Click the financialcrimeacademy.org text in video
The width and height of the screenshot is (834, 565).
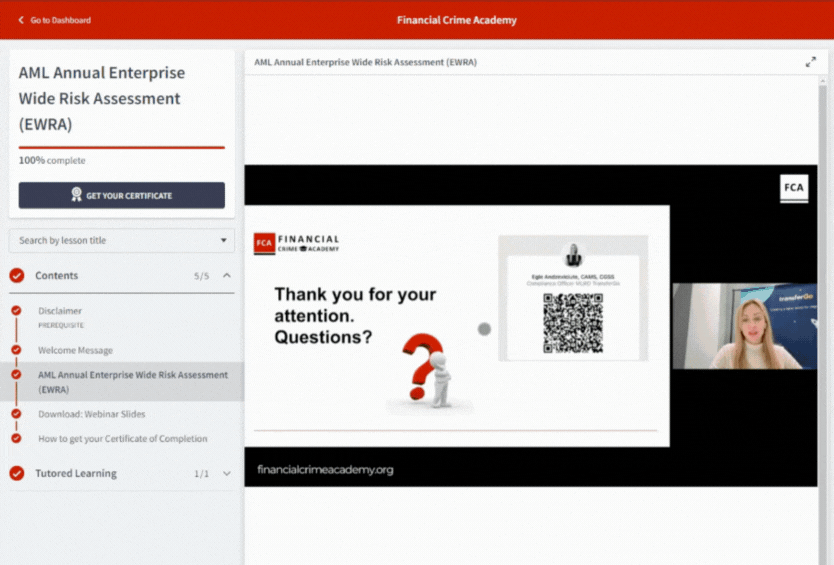tap(325, 469)
